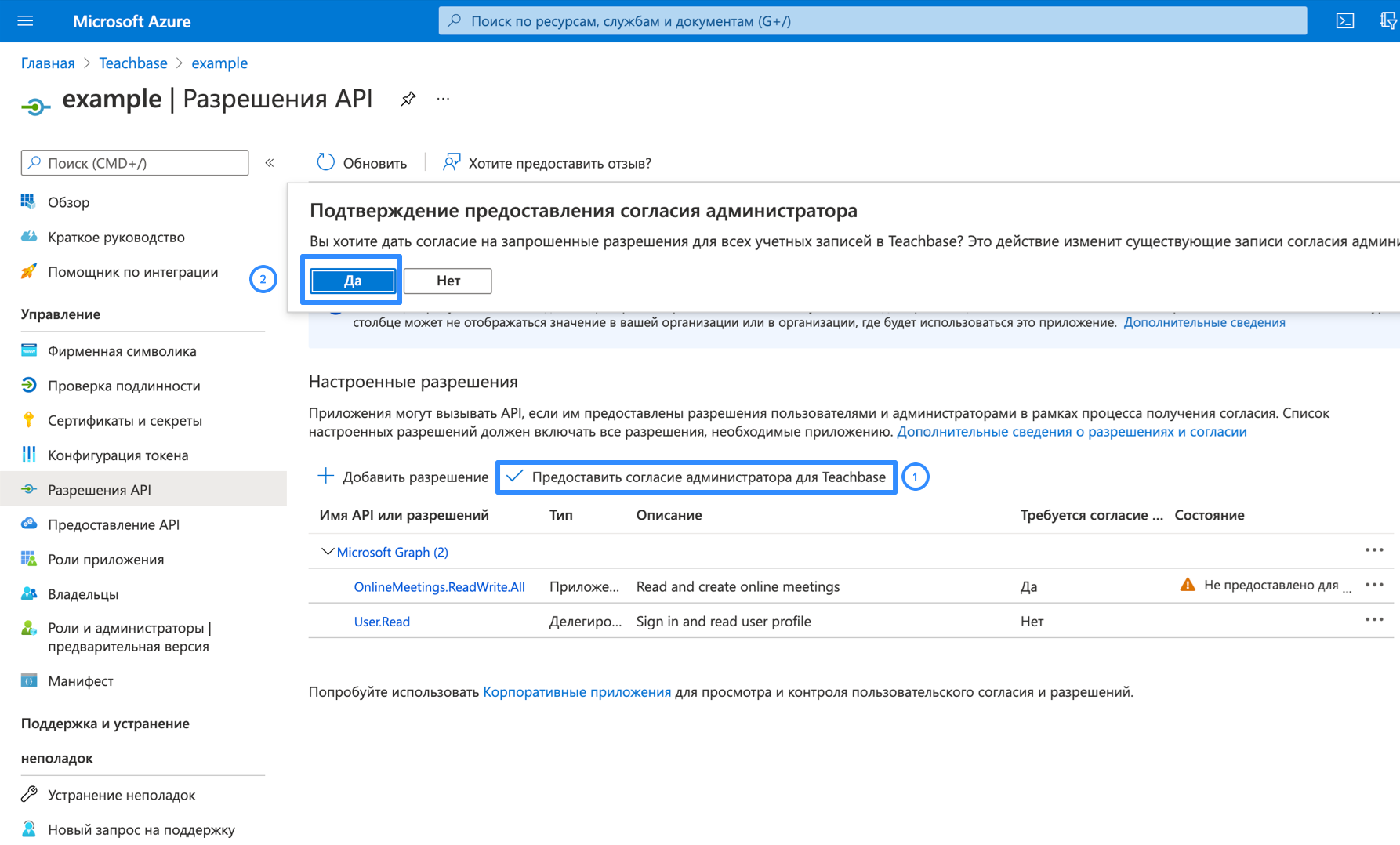The height and width of the screenshot is (845, 1400).
Task: Pin the example blade with pushpin icon
Action: click(x=408, y=100)
